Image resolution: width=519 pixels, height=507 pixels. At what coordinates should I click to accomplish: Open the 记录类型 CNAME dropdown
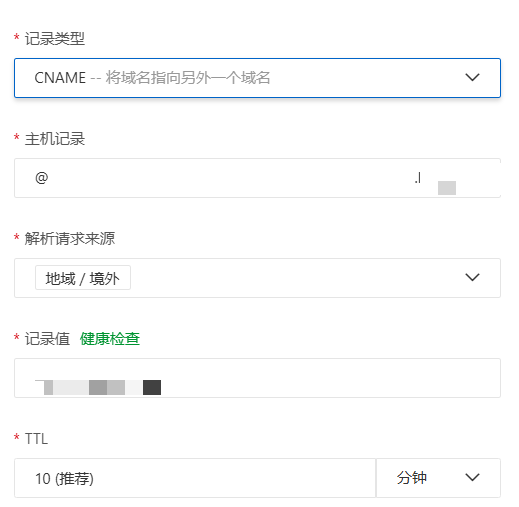(257, 78)
